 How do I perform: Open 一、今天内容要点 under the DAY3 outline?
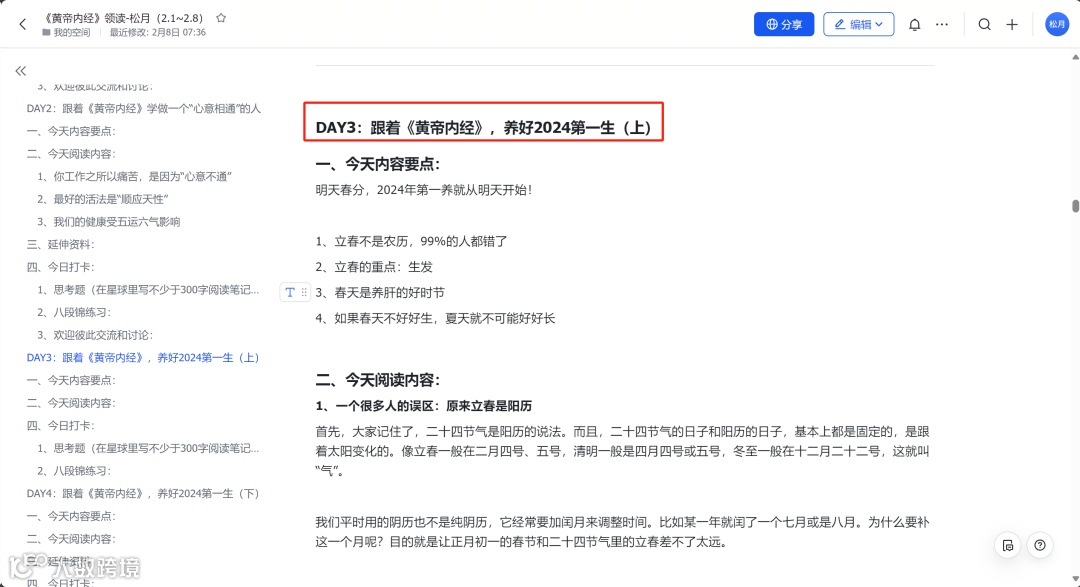[71, 380]
